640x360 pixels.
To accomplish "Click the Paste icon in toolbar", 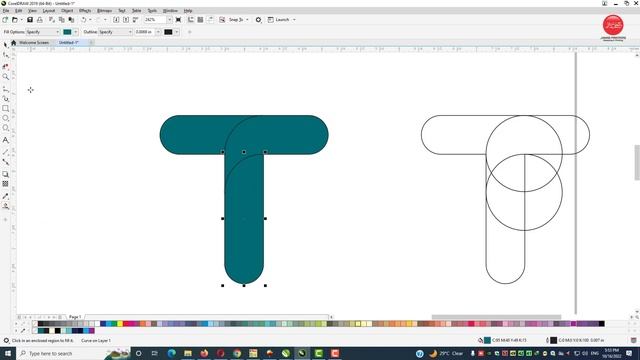I will point(71,20).
